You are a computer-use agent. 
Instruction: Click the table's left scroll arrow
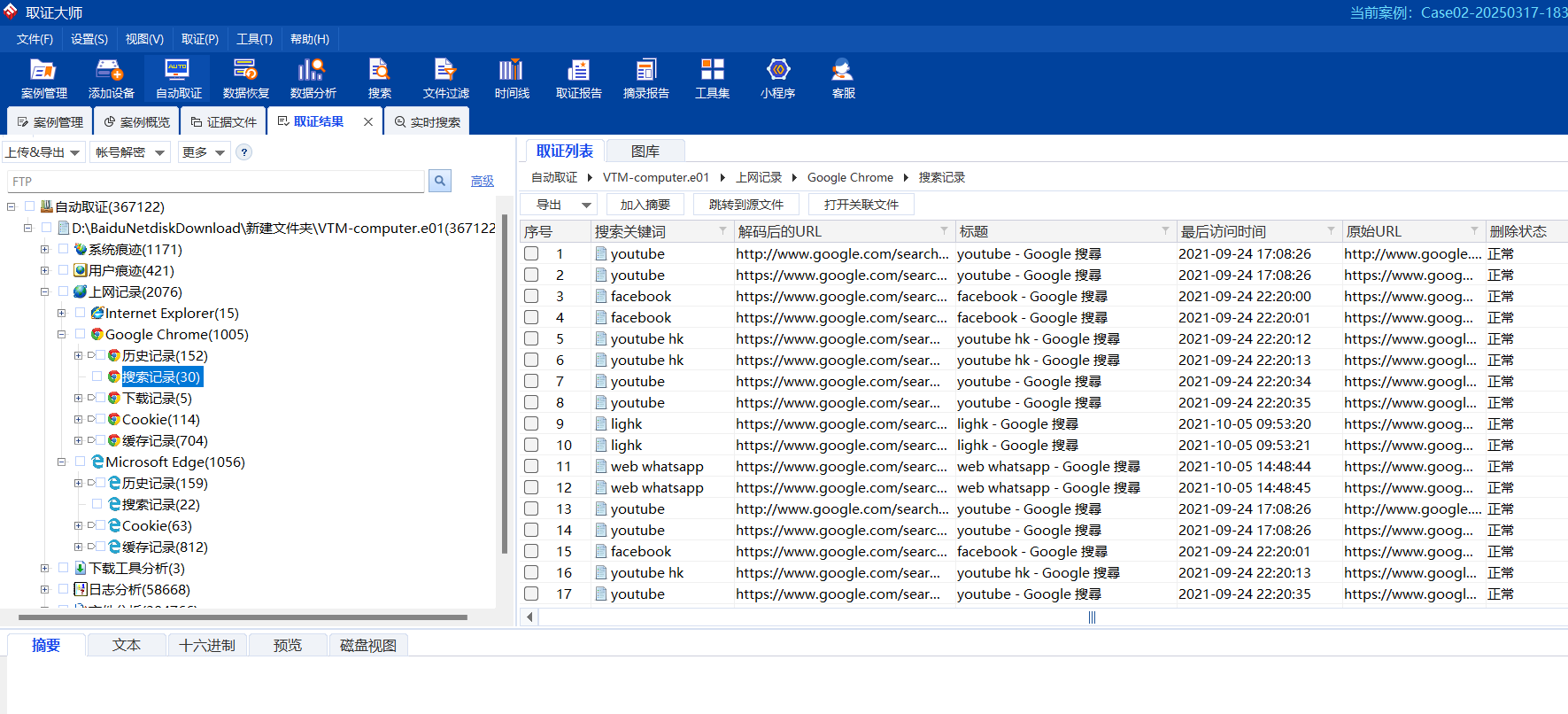pos(529,617)
